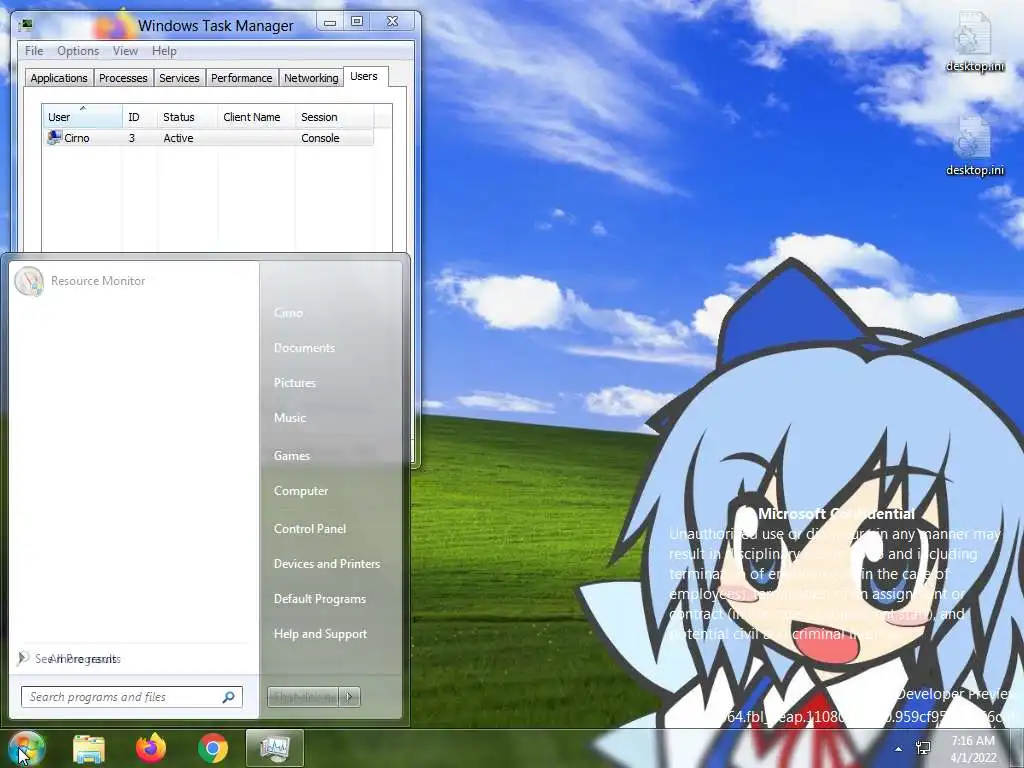Switch to the Services tab

click(179, 78)
